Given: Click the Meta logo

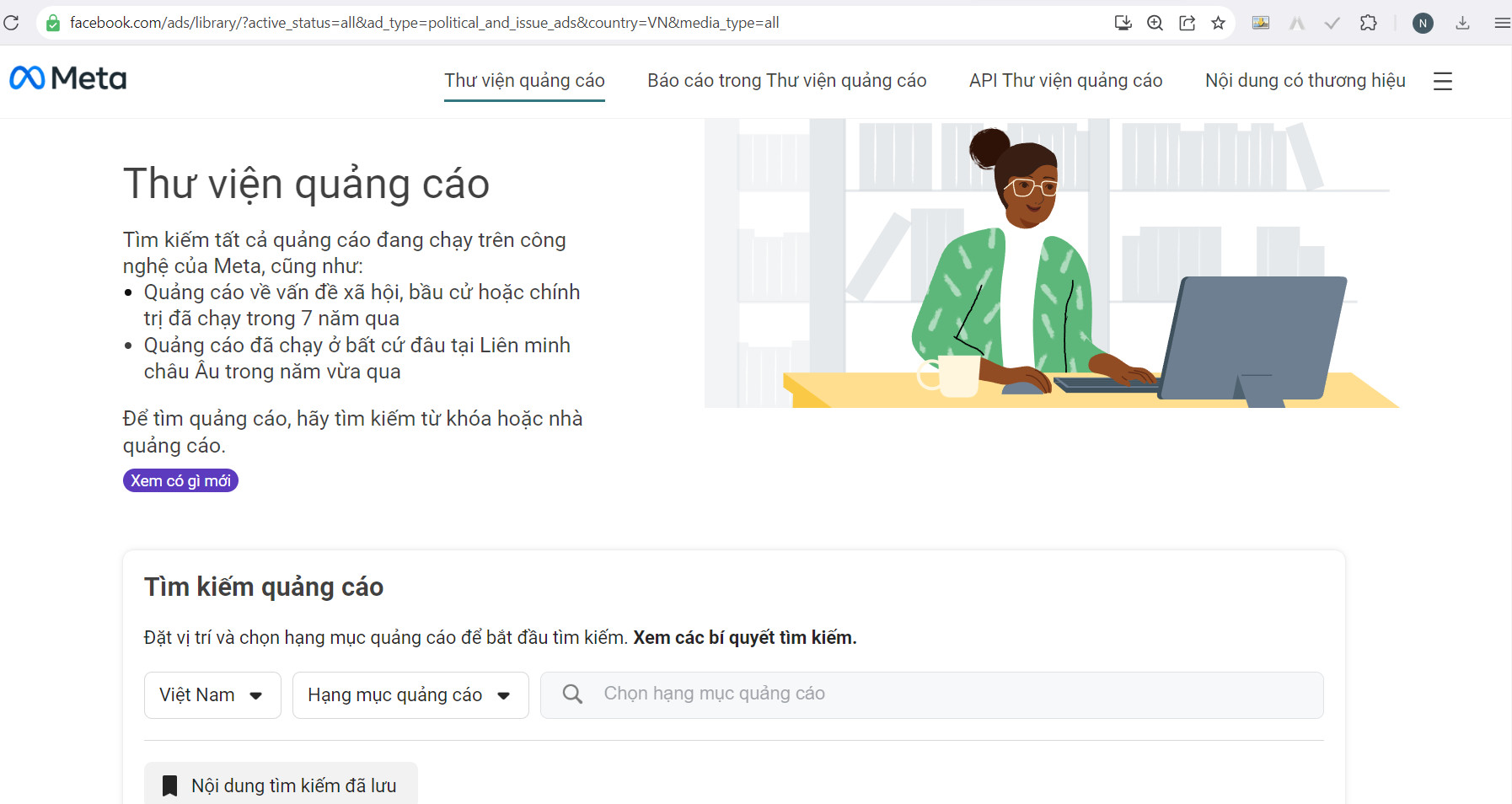Looking at the screenshot, I should 67,78.
